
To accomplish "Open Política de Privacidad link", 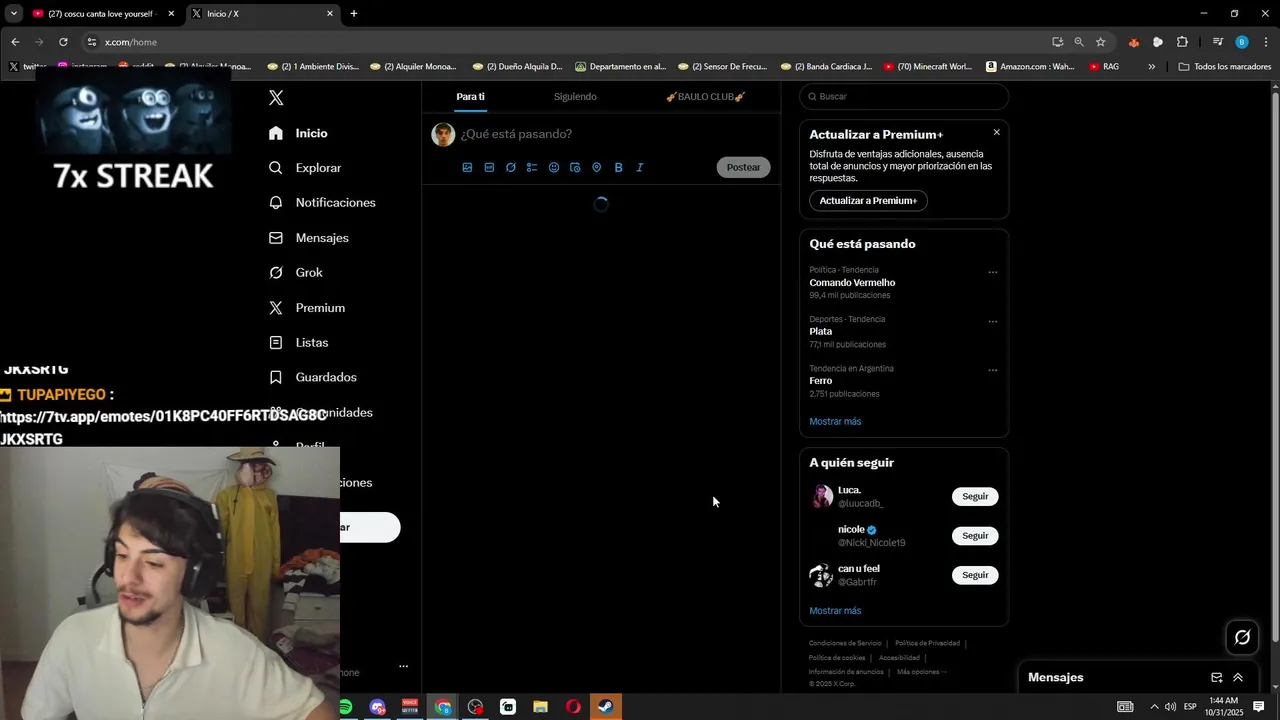I will (927, 643).
